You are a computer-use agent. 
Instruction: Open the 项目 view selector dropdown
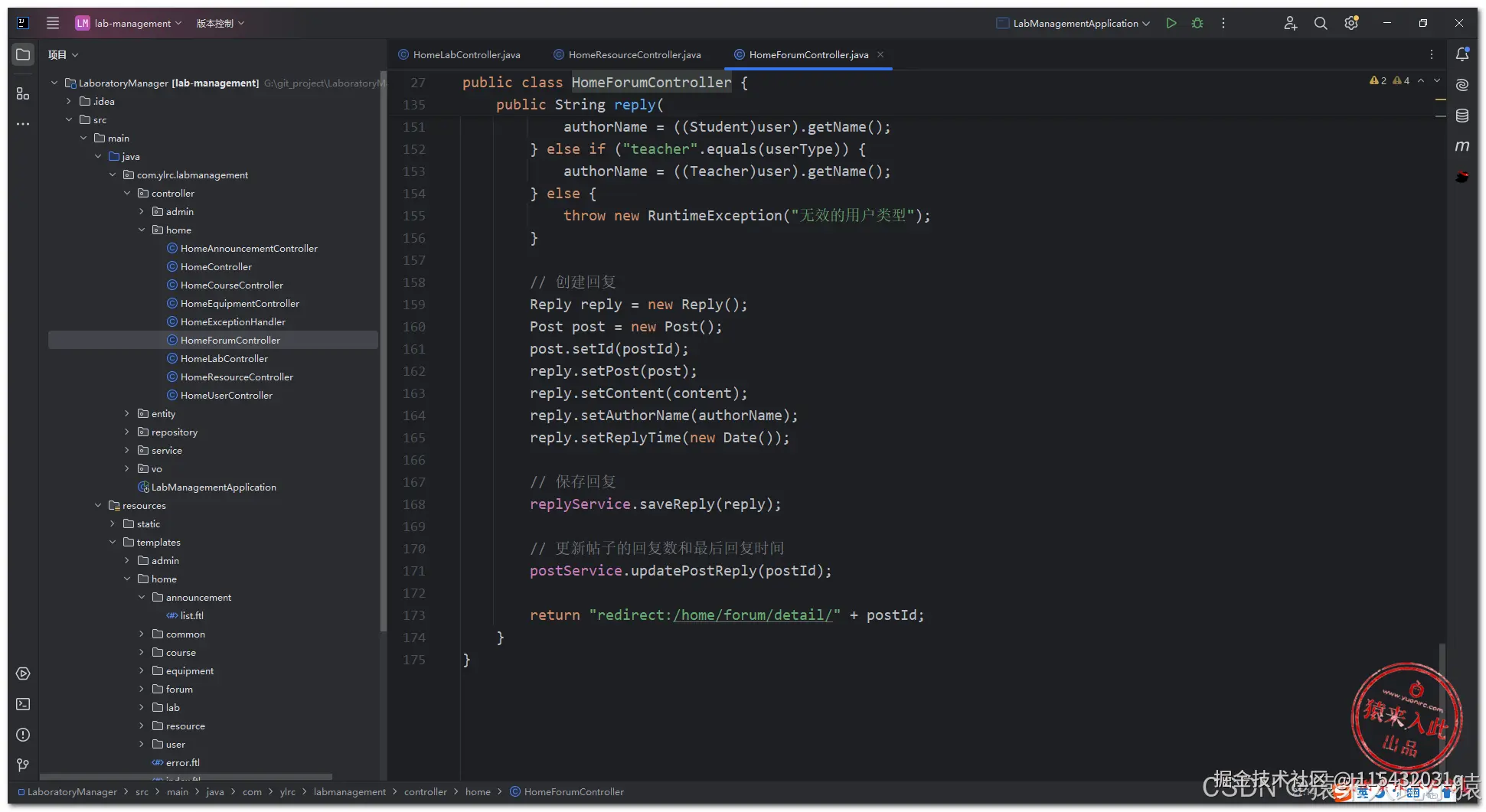(63, 54)
